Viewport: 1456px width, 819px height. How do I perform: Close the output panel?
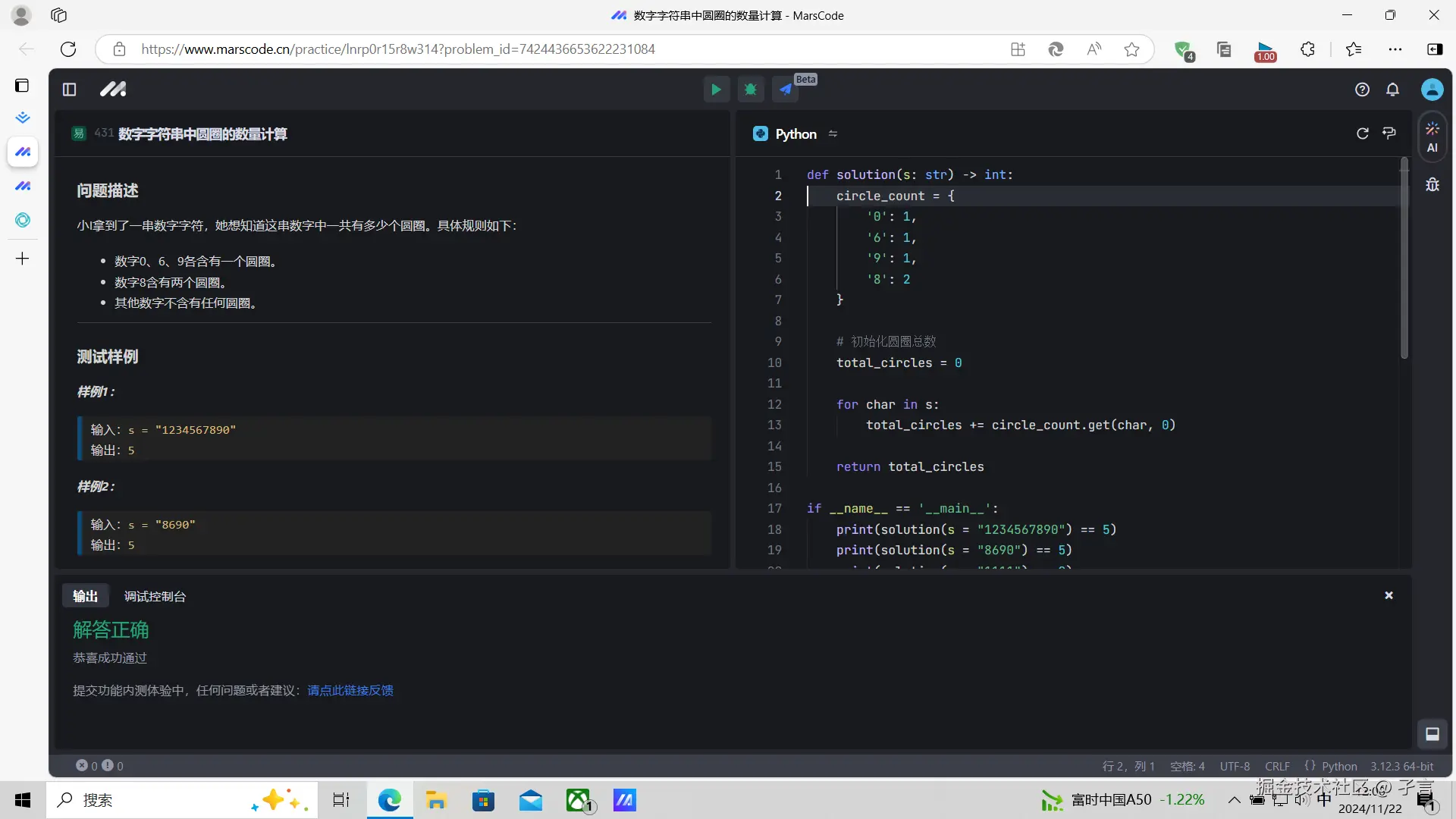pyautogui.click(x=1389, y=595)
